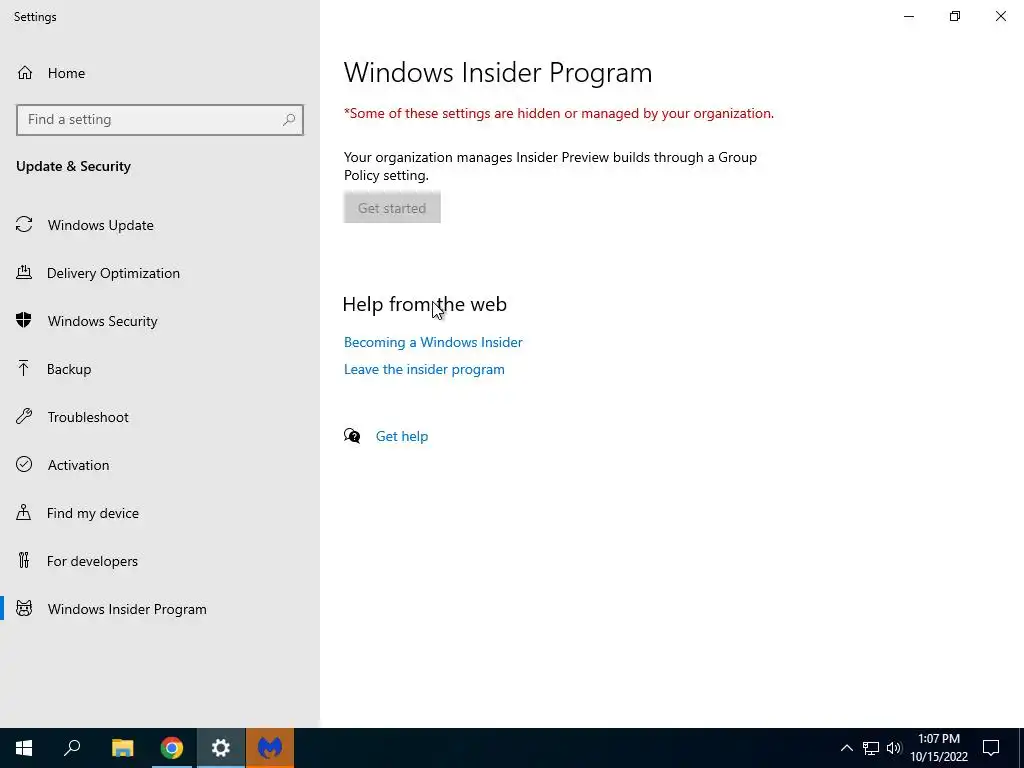The width and height of the screenshot is (1024, 768).
Task: Focus the Find a setting search box
Action: click(160, 120)
